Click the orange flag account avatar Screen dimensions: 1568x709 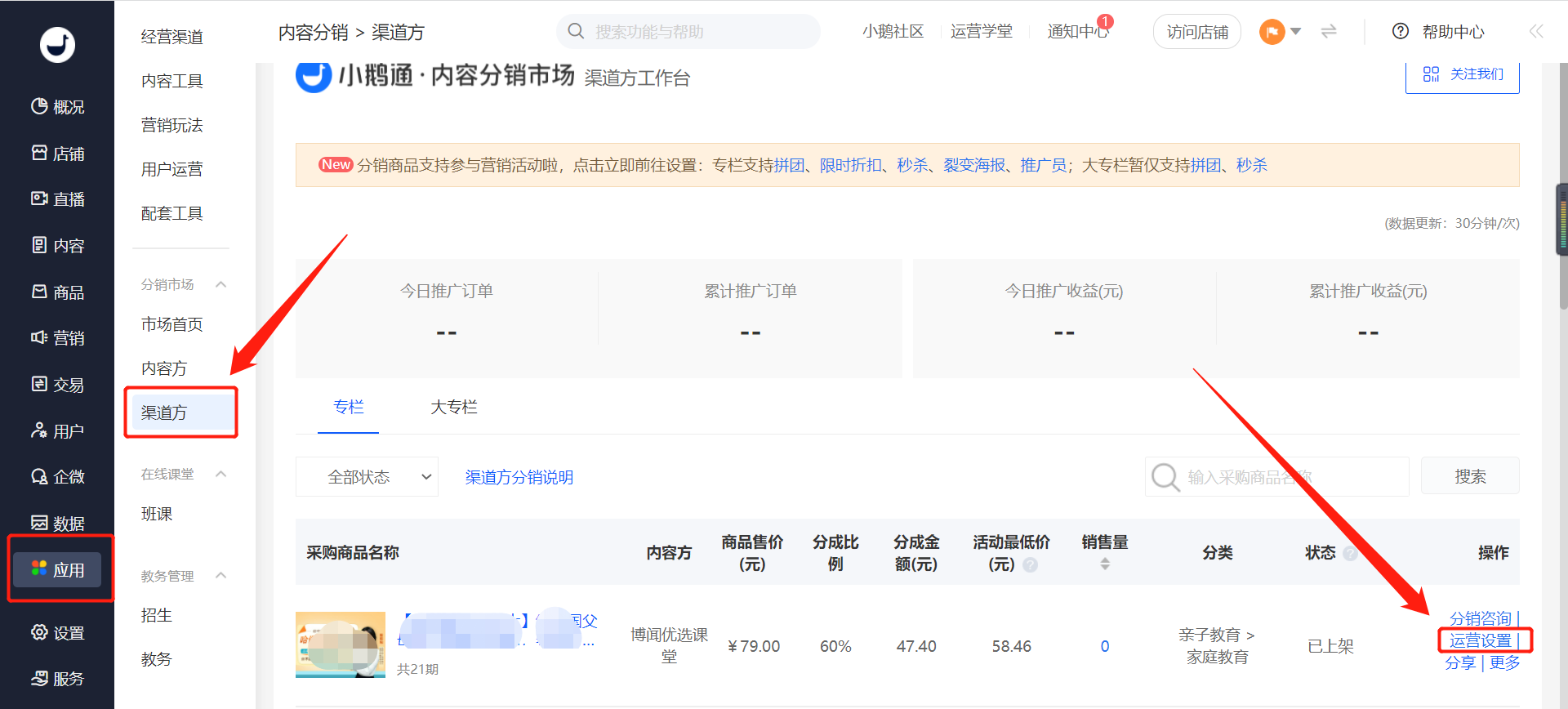(x=1272, y=32)
